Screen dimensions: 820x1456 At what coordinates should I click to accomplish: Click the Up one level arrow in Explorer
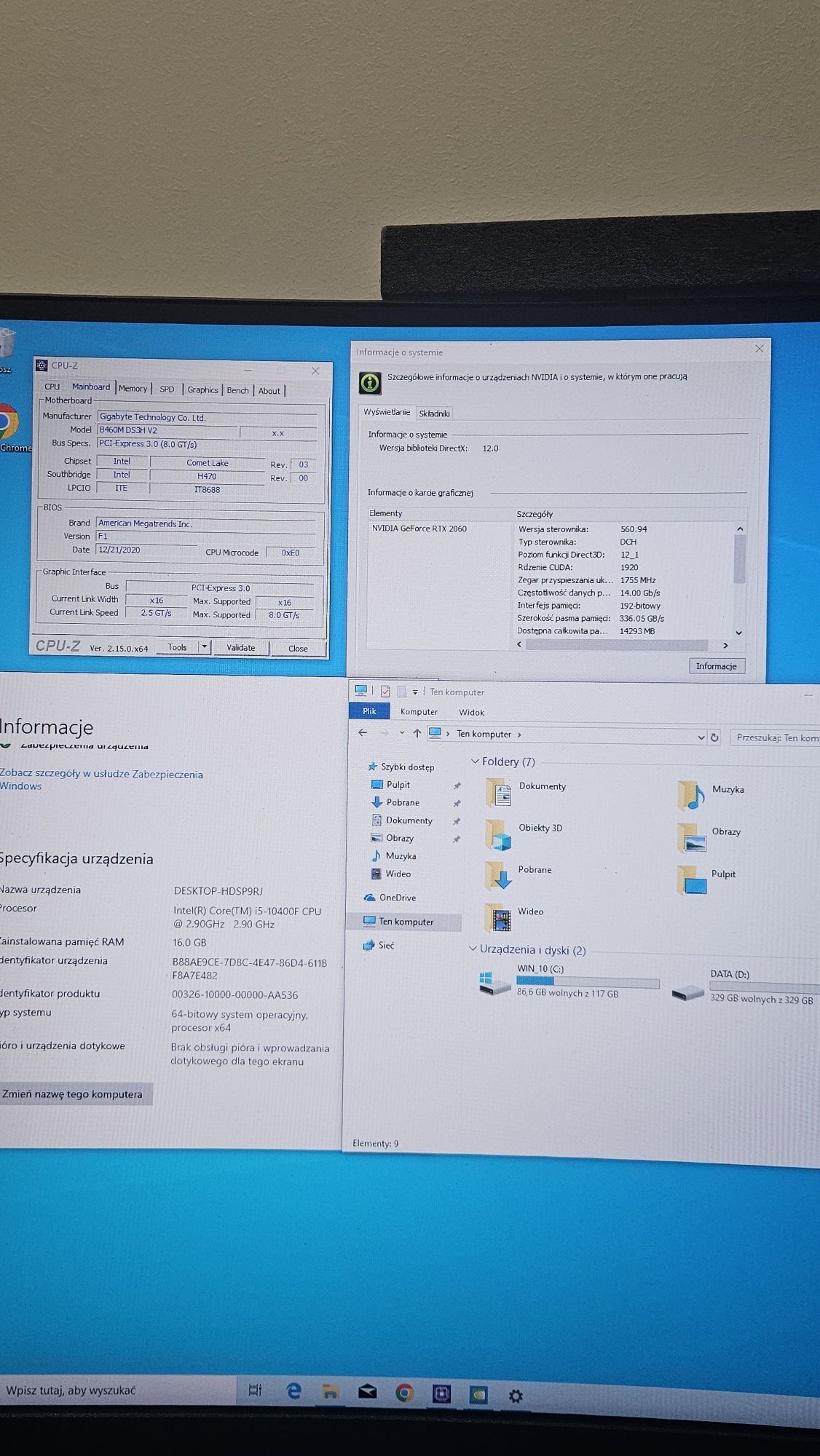click(x=417, y=733)
